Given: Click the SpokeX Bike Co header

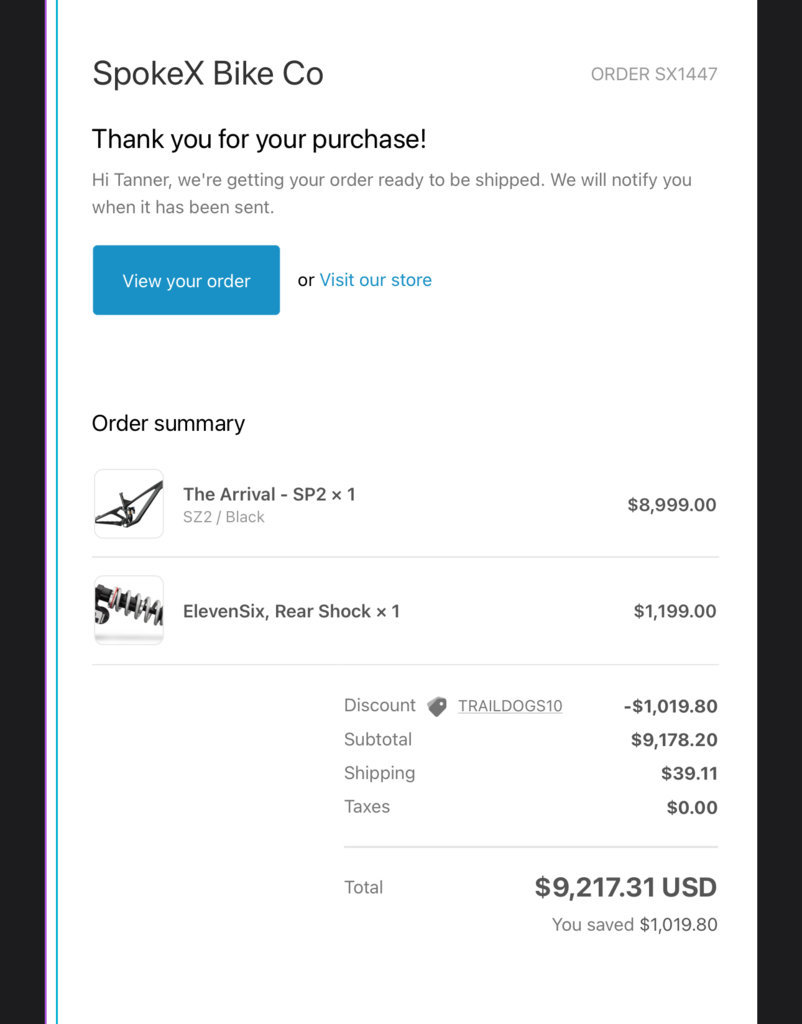Looking at the screenshot, I should [x=208, y=73].
